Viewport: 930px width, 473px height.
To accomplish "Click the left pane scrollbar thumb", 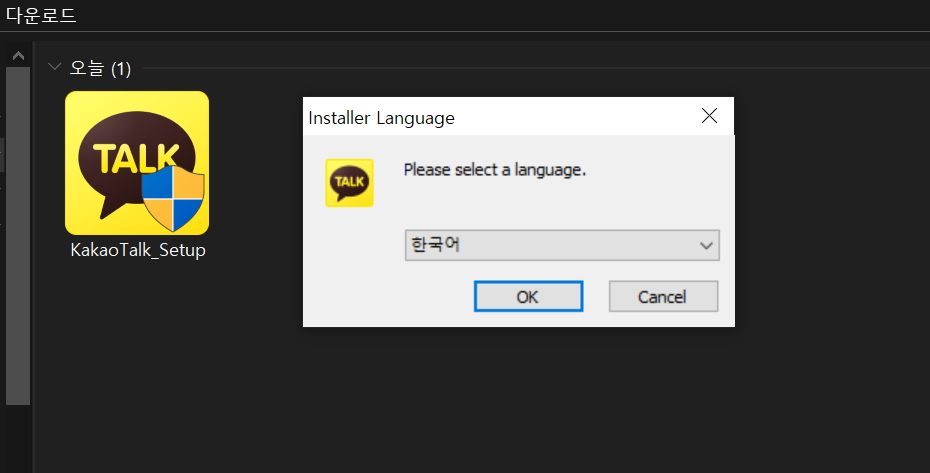I will pyautogui.click(x=18, y=236).
